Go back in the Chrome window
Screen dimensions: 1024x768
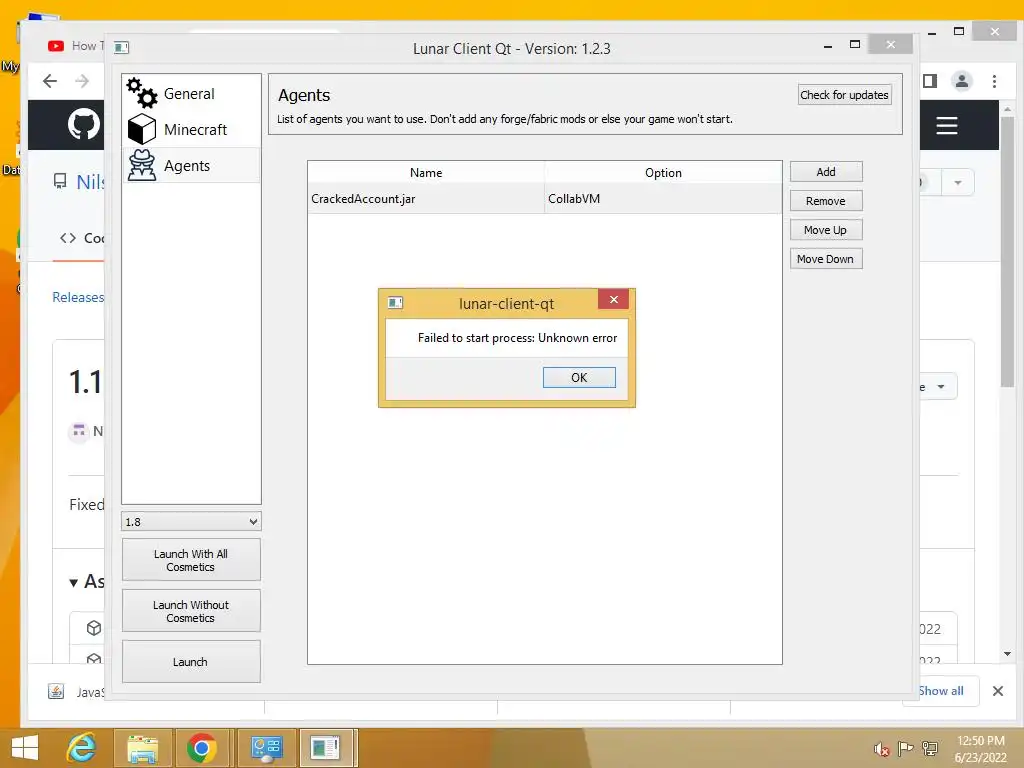[50, 81]
